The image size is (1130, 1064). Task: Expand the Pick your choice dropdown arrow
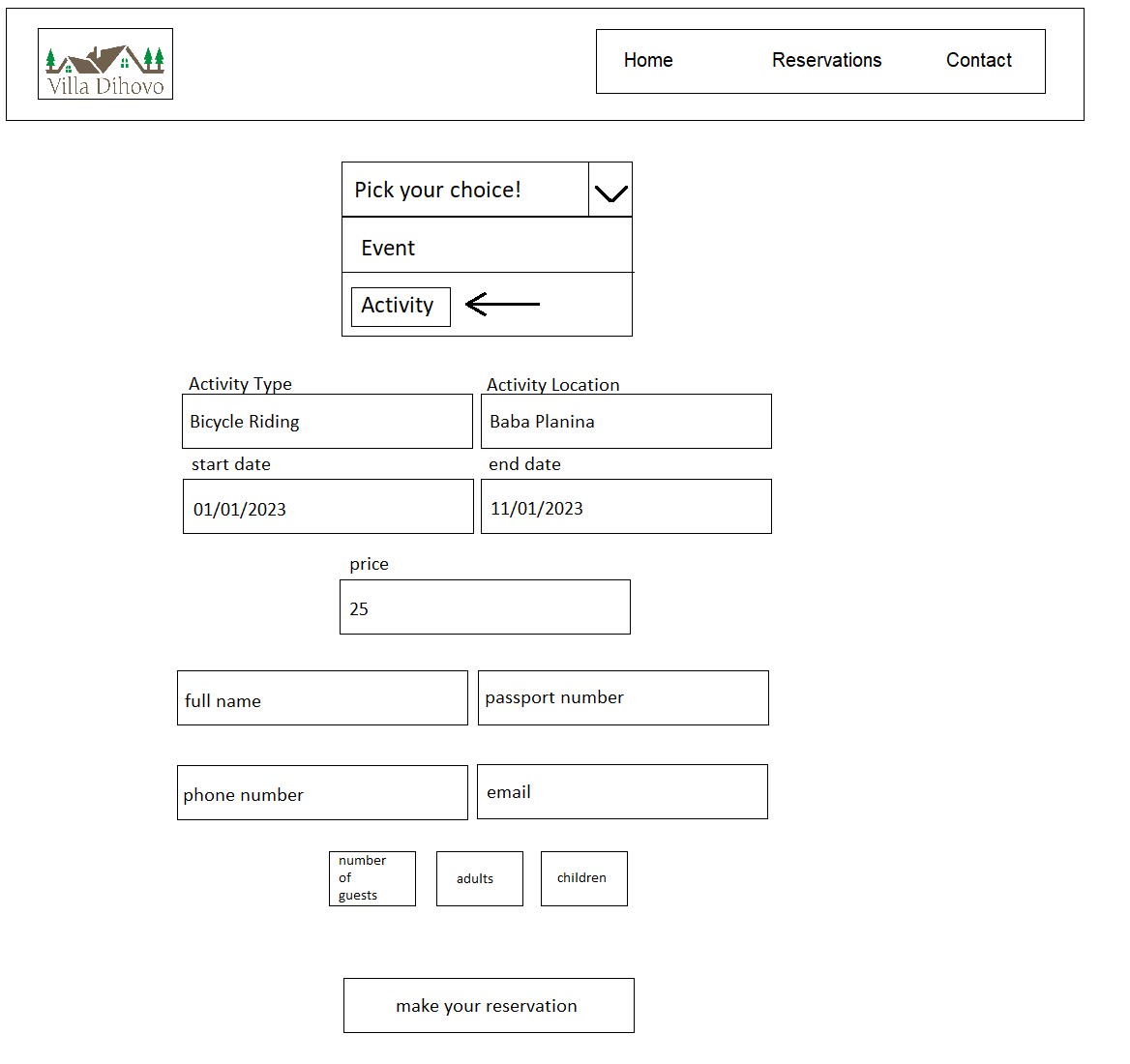[610, 191]
